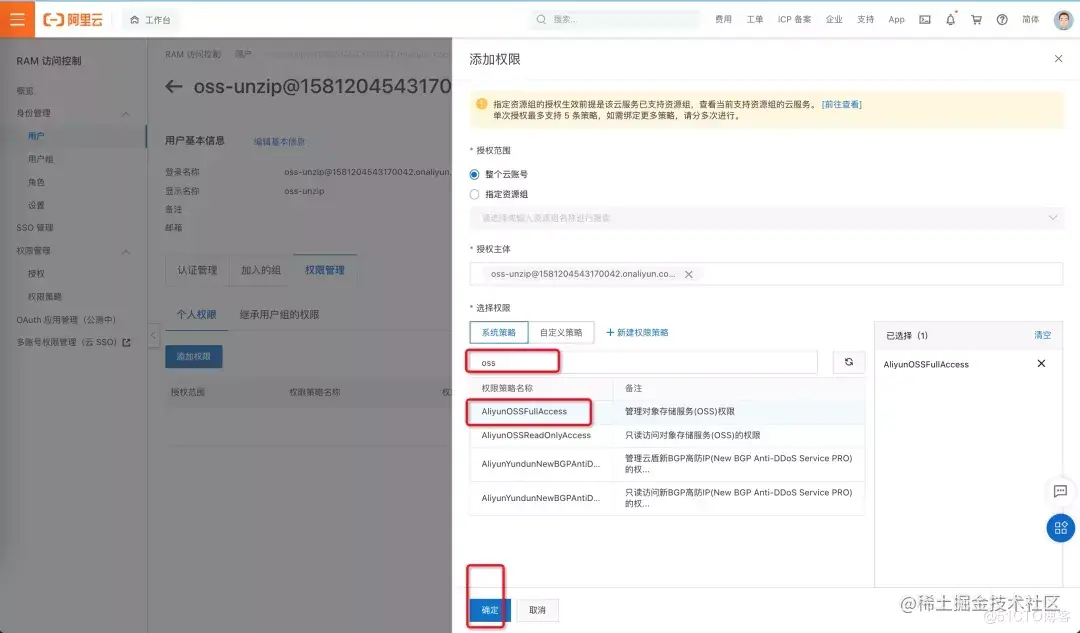Clear selected policies with 清空
The height and width of the screenshot is (633, 1080).
1042,335
